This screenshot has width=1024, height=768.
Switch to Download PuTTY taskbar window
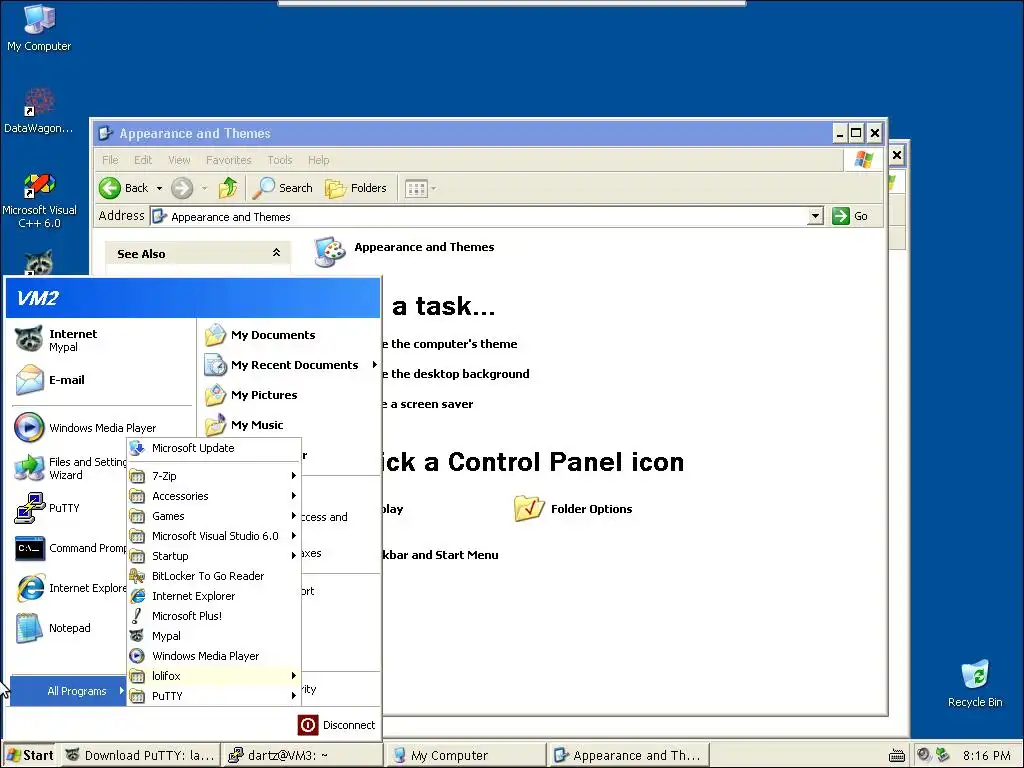click(140, 756)
